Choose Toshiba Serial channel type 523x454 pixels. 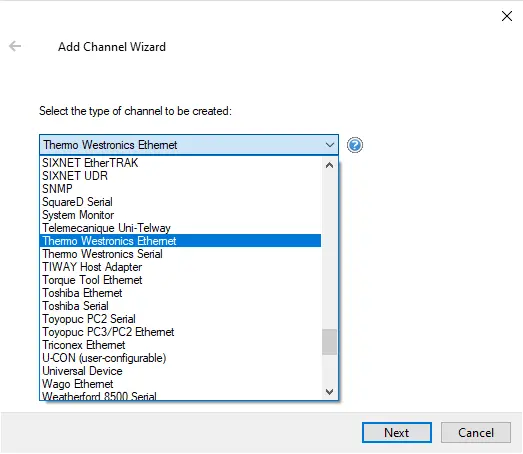[180, 306]
